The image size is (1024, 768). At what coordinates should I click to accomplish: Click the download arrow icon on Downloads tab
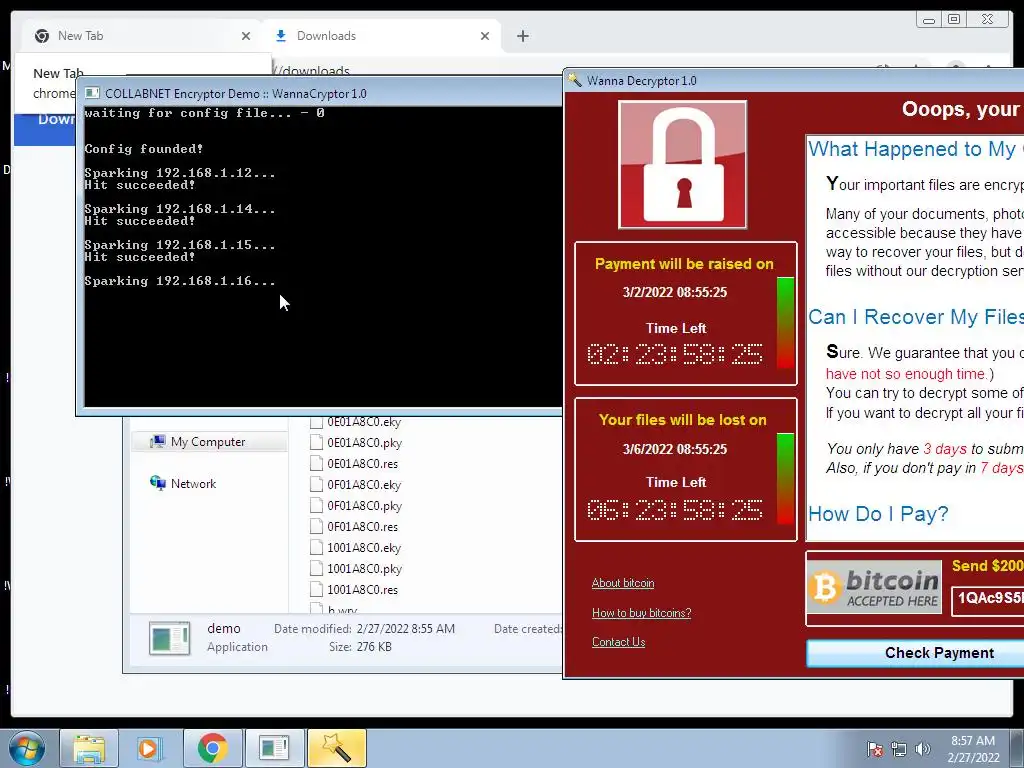click(x=281, y=36)
